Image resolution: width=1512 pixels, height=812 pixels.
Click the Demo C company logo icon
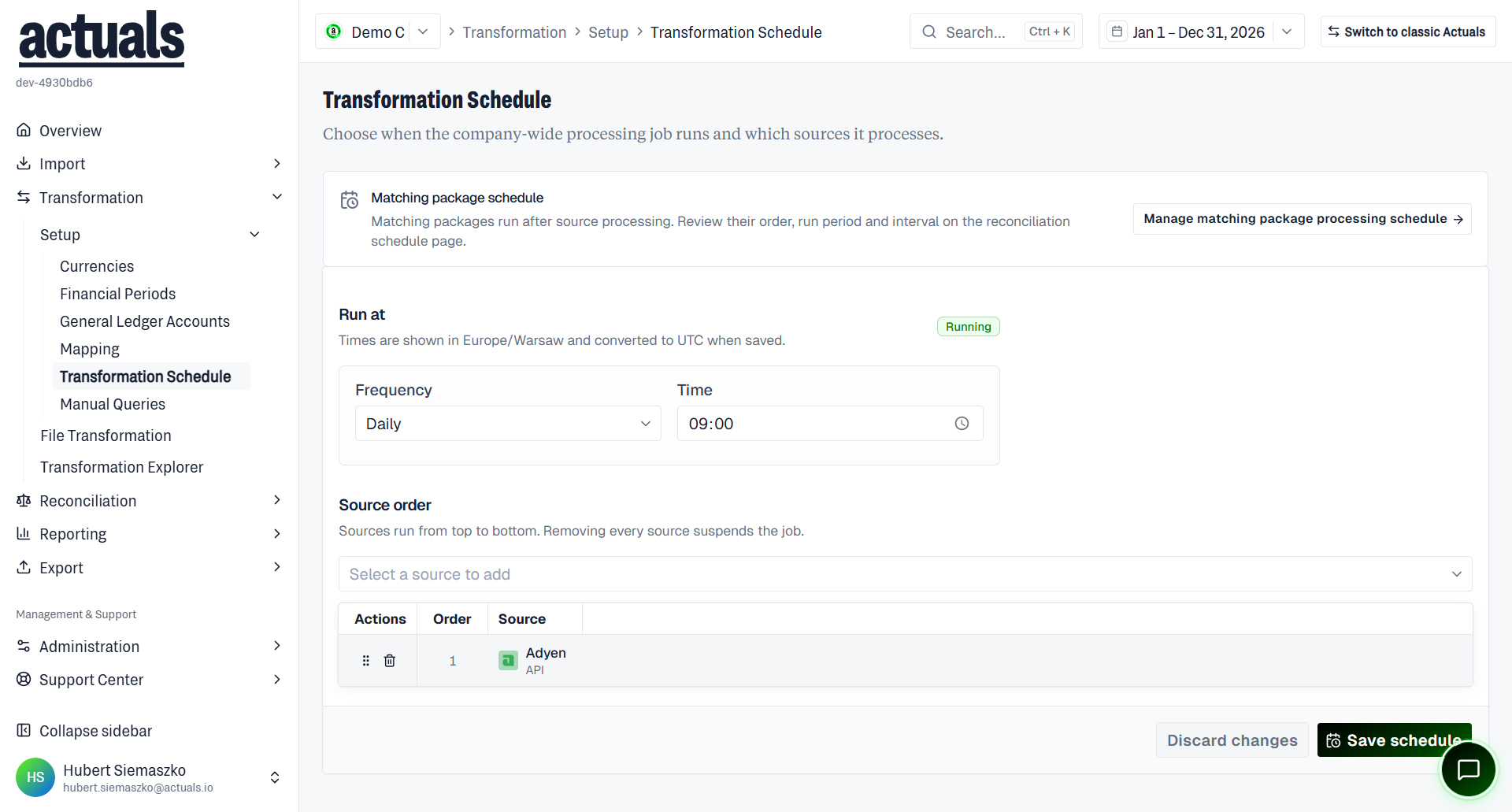point(334,32)
